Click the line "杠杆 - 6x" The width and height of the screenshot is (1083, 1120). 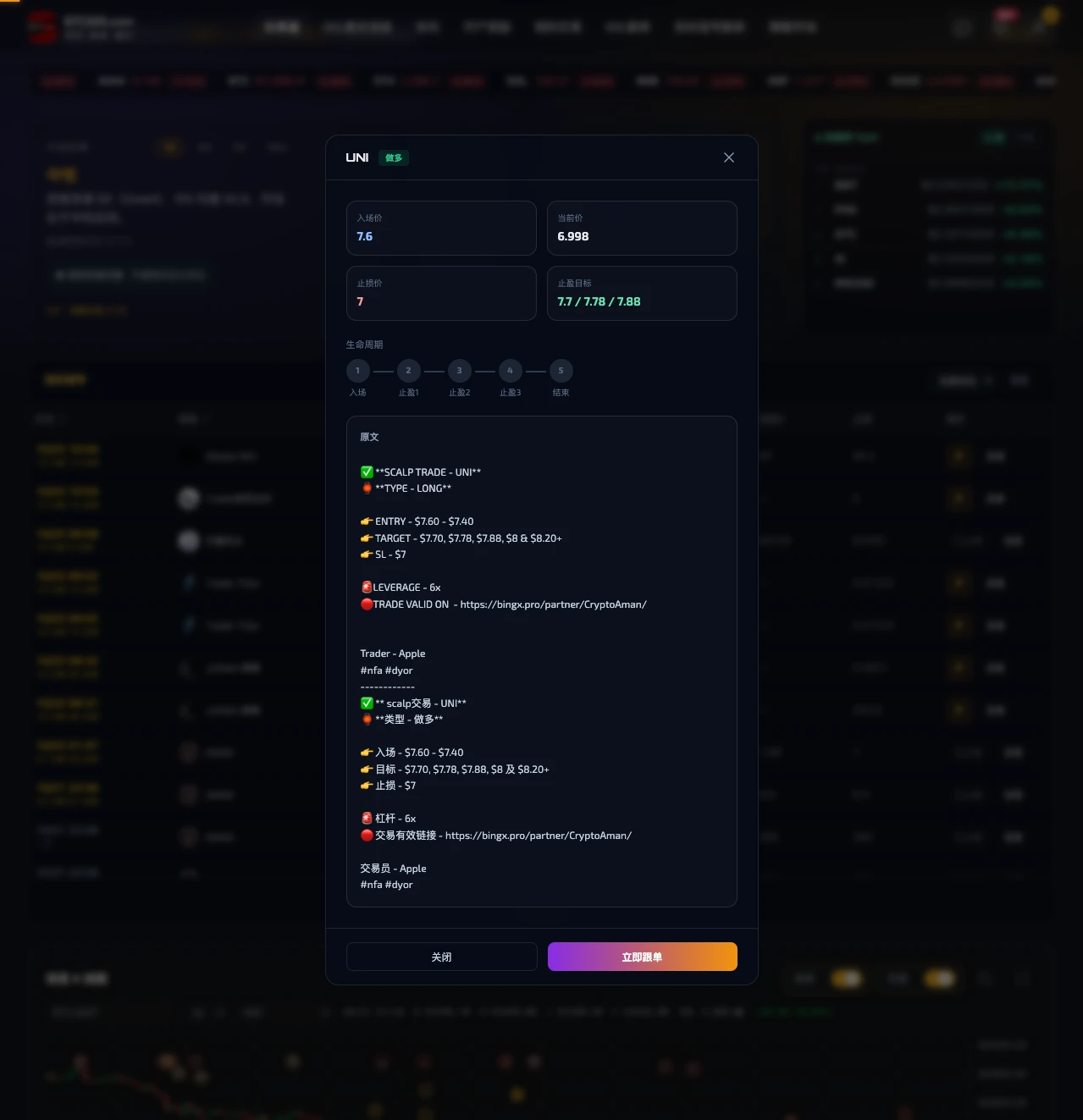click(388, 819)
